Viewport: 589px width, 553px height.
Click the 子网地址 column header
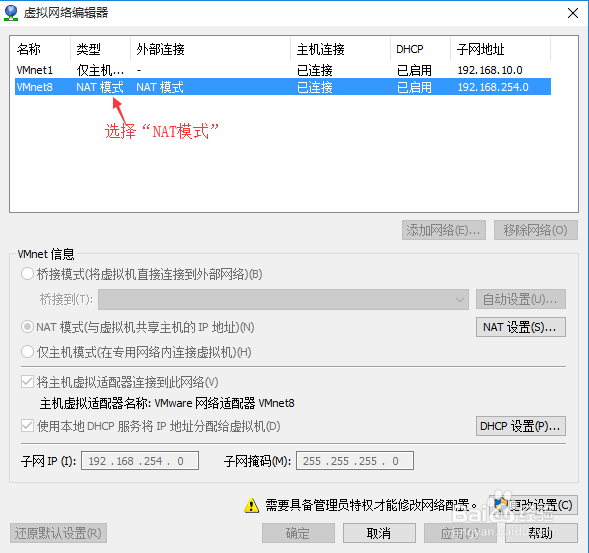(x=480, y=49)
